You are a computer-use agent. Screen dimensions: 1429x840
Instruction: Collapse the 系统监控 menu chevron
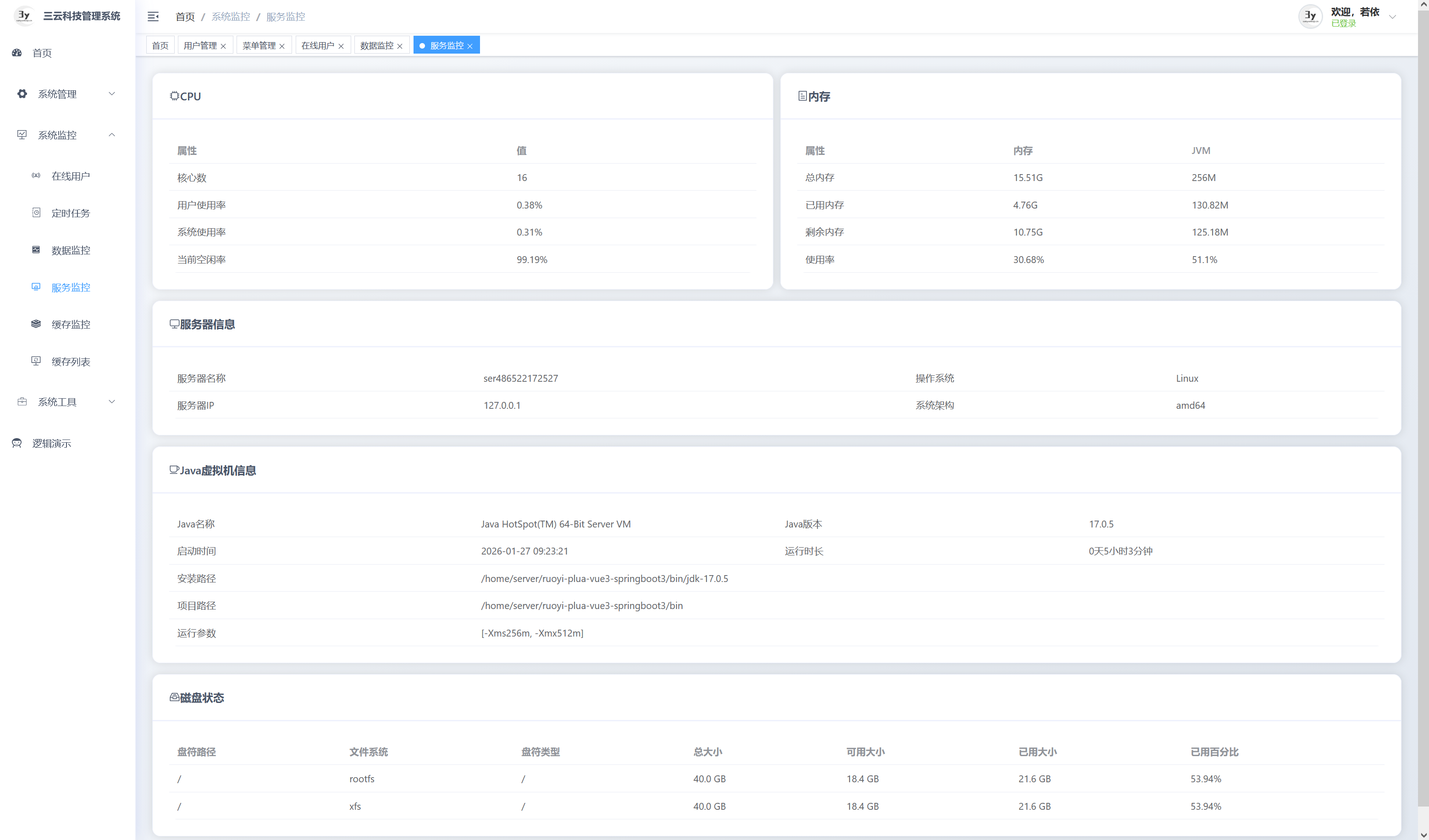112,135
